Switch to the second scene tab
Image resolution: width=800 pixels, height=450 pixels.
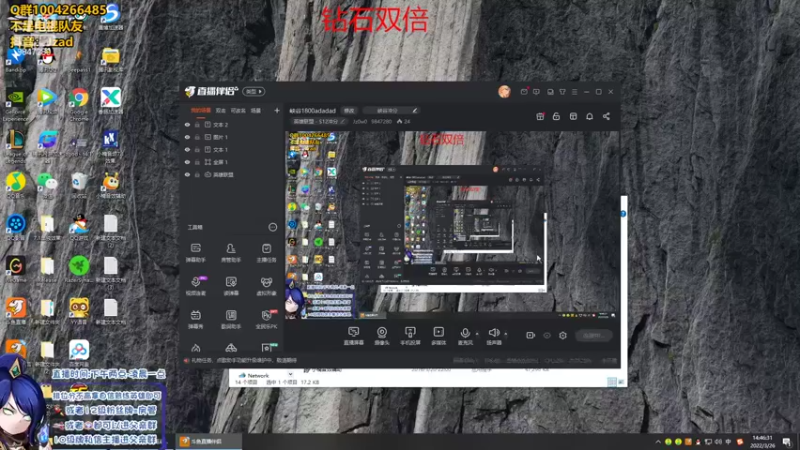point(220,110)
